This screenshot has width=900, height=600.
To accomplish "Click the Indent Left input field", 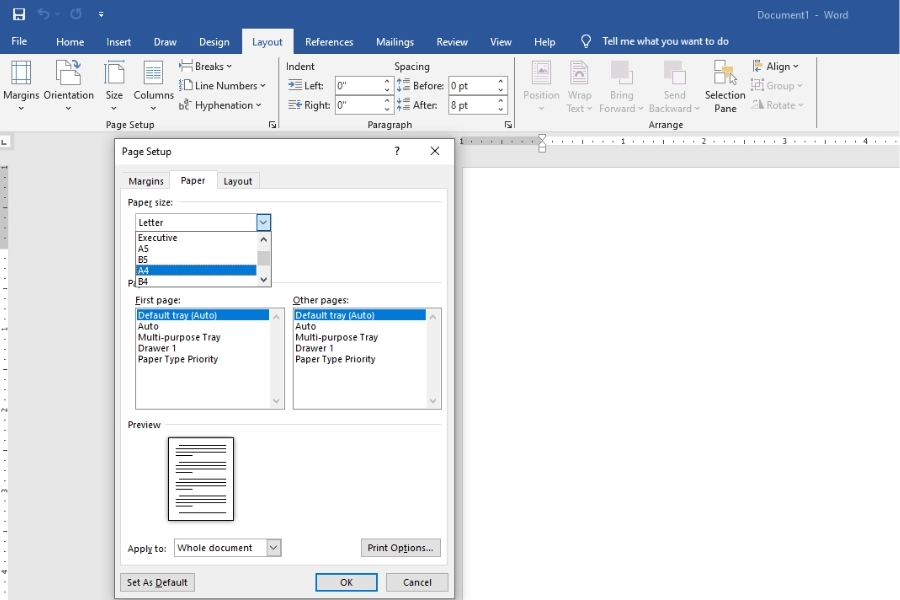I will point(357,86).
